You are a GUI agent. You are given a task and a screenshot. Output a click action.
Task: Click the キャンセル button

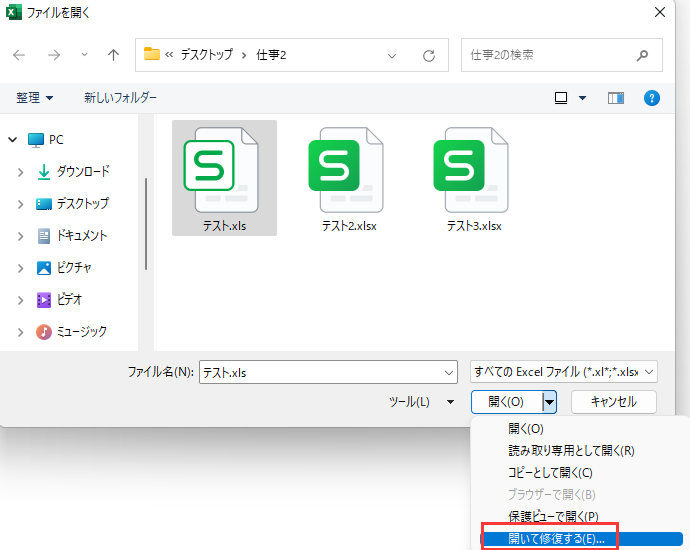click(x=613, y=402)
